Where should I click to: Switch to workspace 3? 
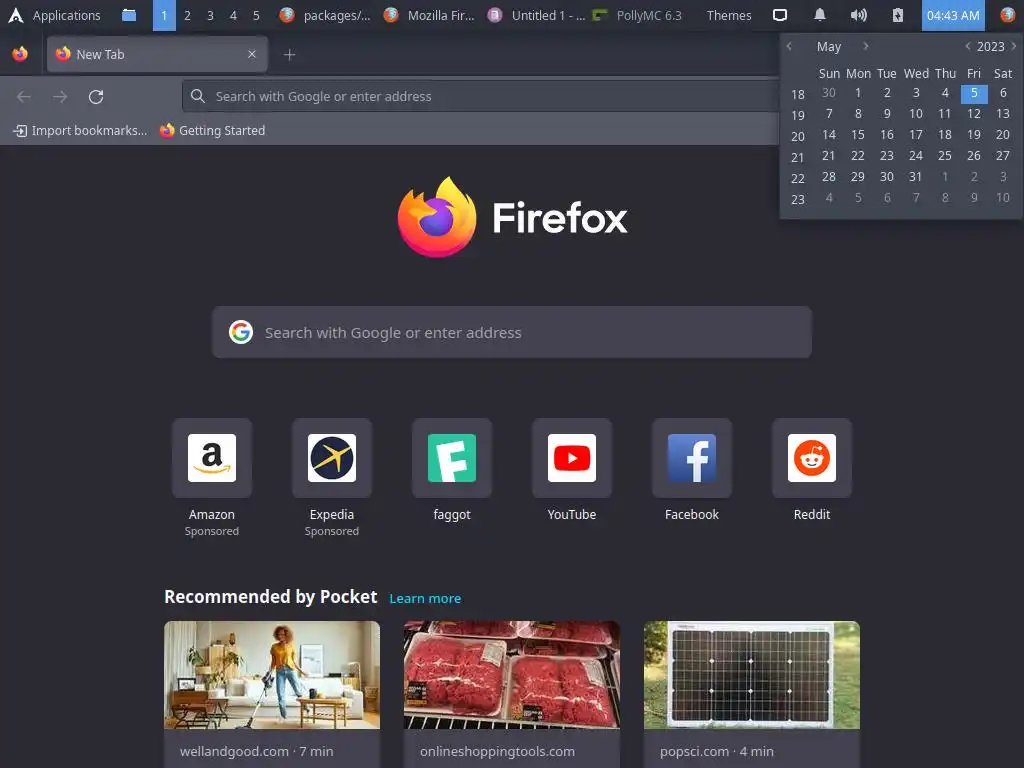pyautogui.click(x=210, y=15)
